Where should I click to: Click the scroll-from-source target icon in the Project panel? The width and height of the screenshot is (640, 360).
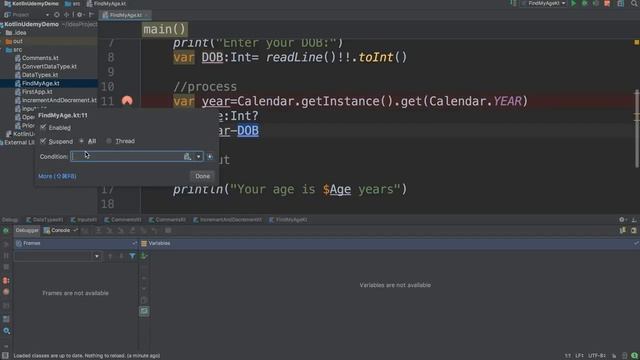coord(56,15)
